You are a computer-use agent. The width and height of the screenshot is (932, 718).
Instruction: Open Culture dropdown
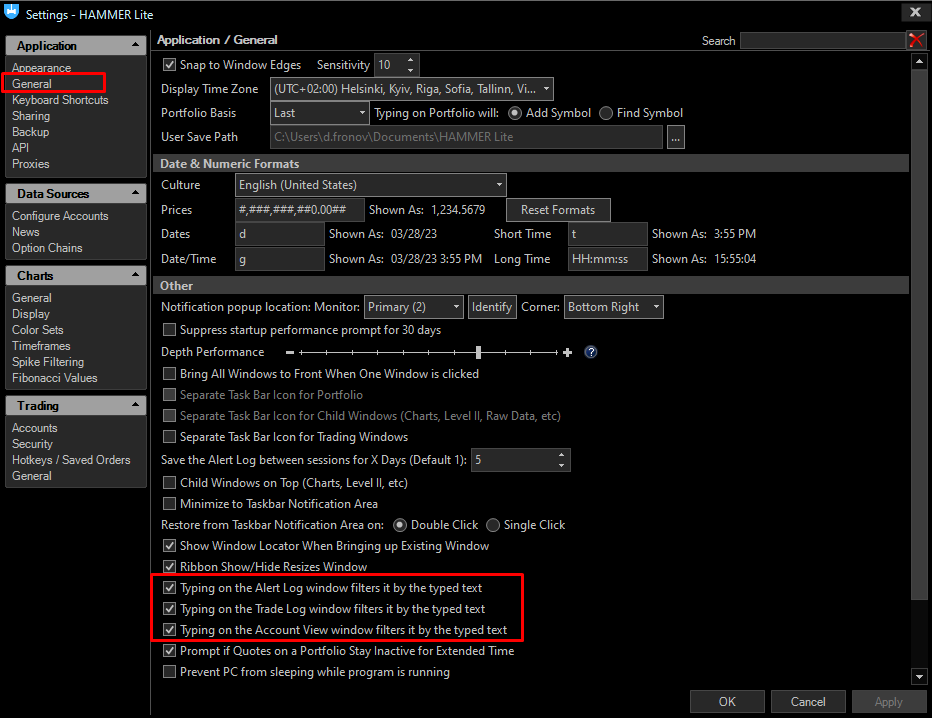click(x=370, y=185)
